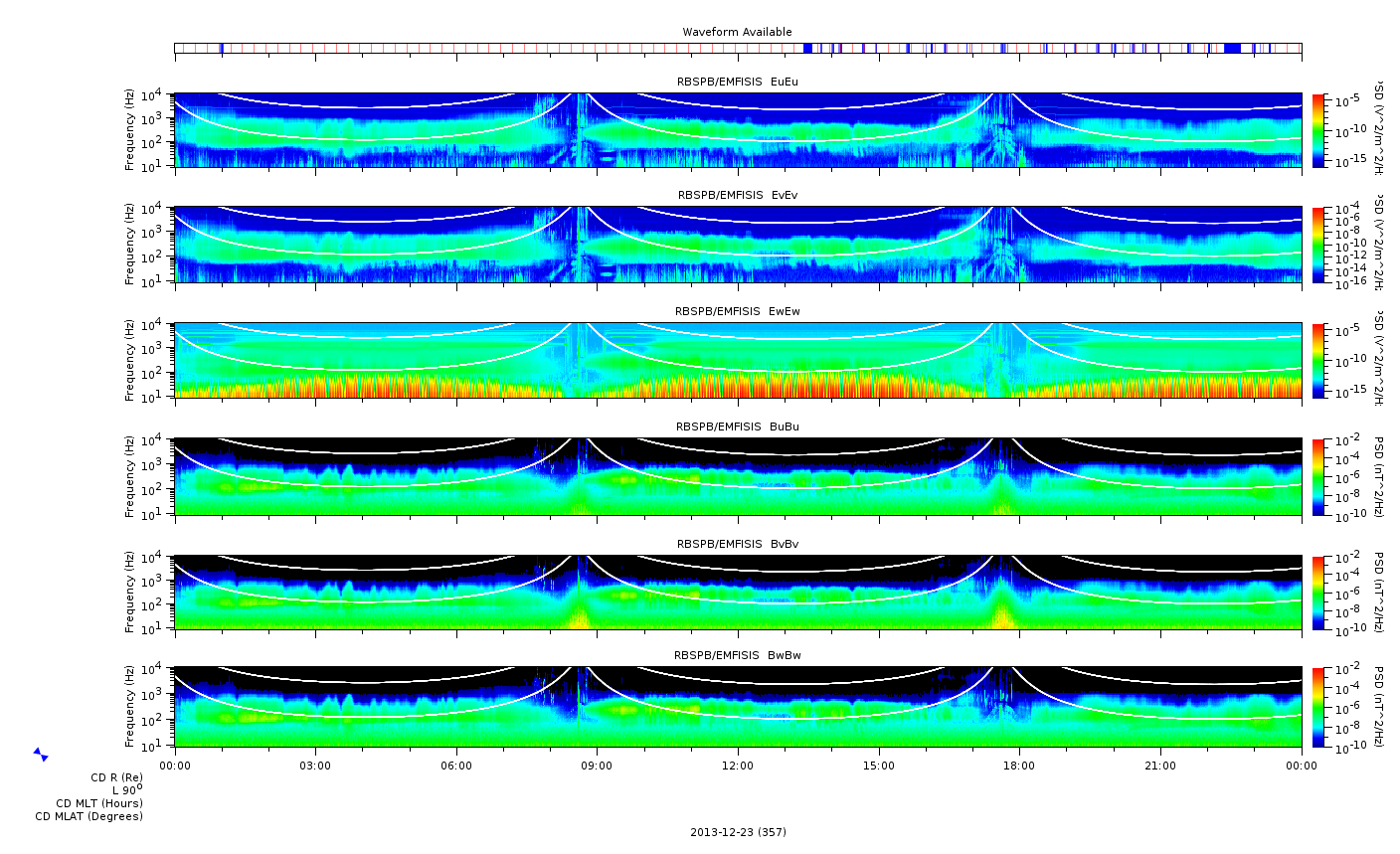Click the 12:00 time axis label
This screenshot has width=1400, height=854.
[x=738, y=766]
